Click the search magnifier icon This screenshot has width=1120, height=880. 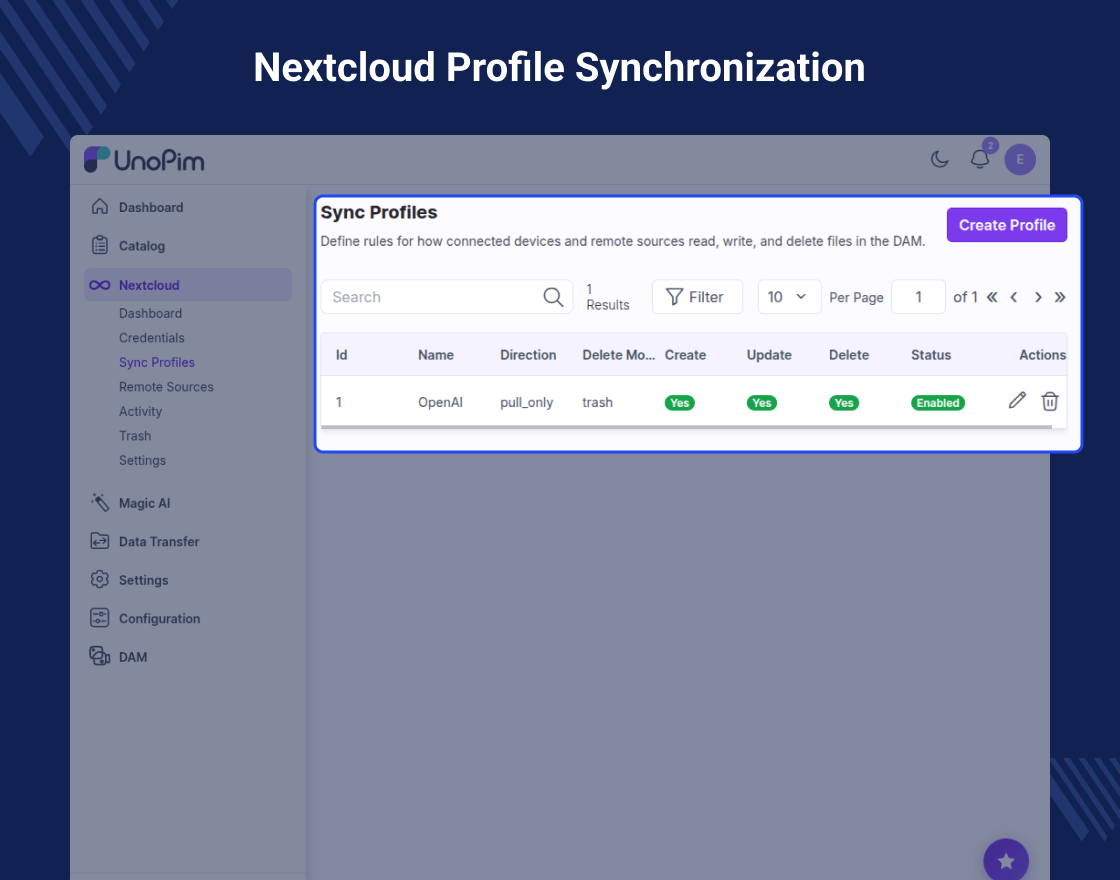[x=553, y=296]
